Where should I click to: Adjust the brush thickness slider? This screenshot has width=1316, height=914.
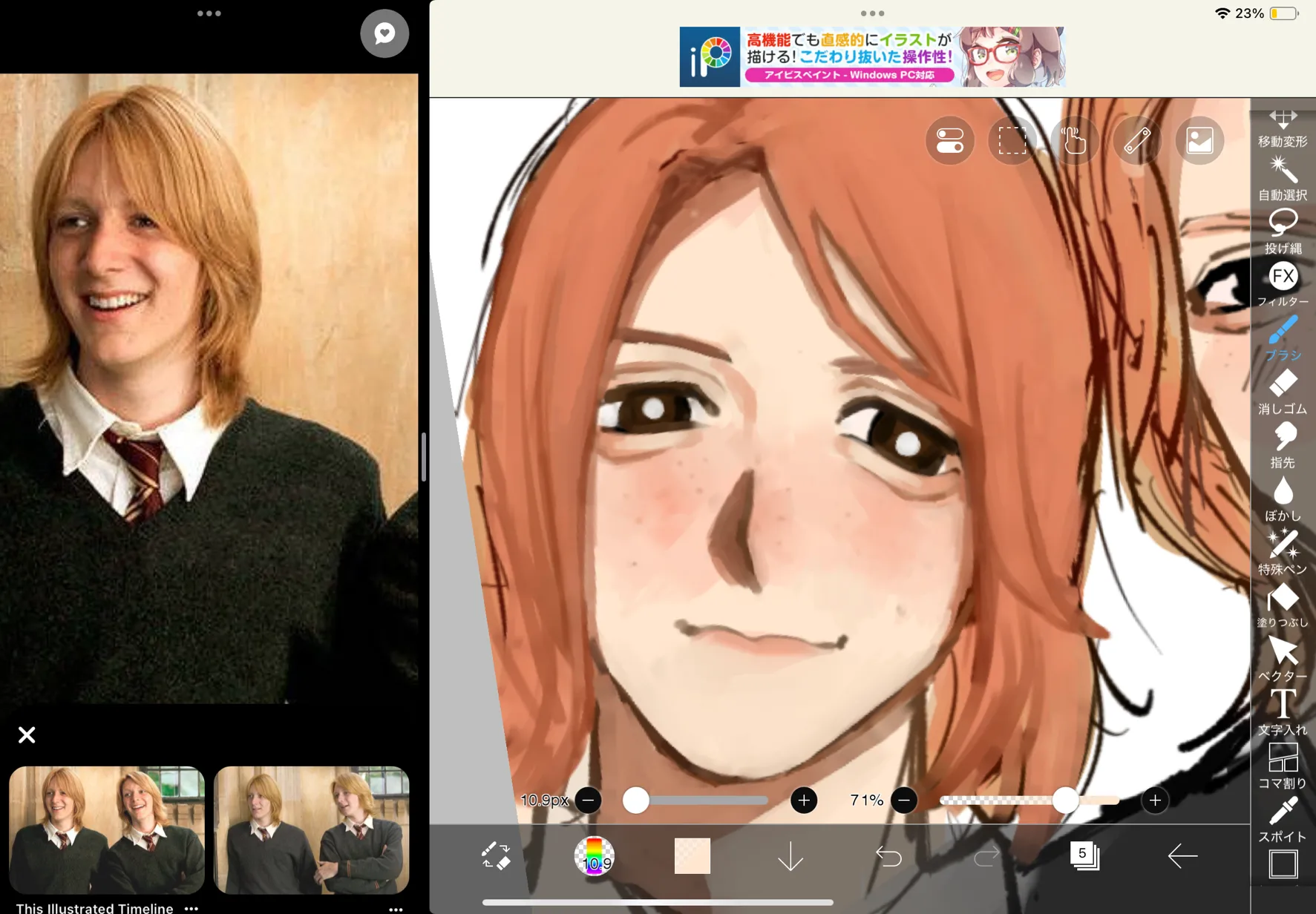695,800
